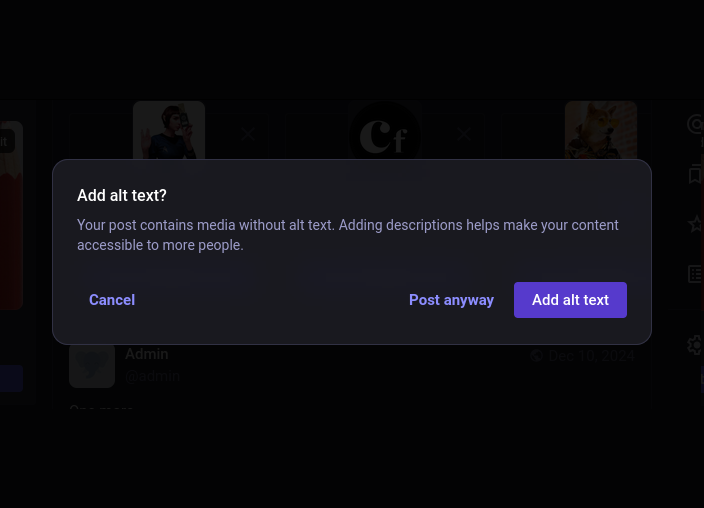Open the red media thumbnail at the left edge
Image resolution: width=704 pixels, height=508 pixels.
(x=10, y=230)
